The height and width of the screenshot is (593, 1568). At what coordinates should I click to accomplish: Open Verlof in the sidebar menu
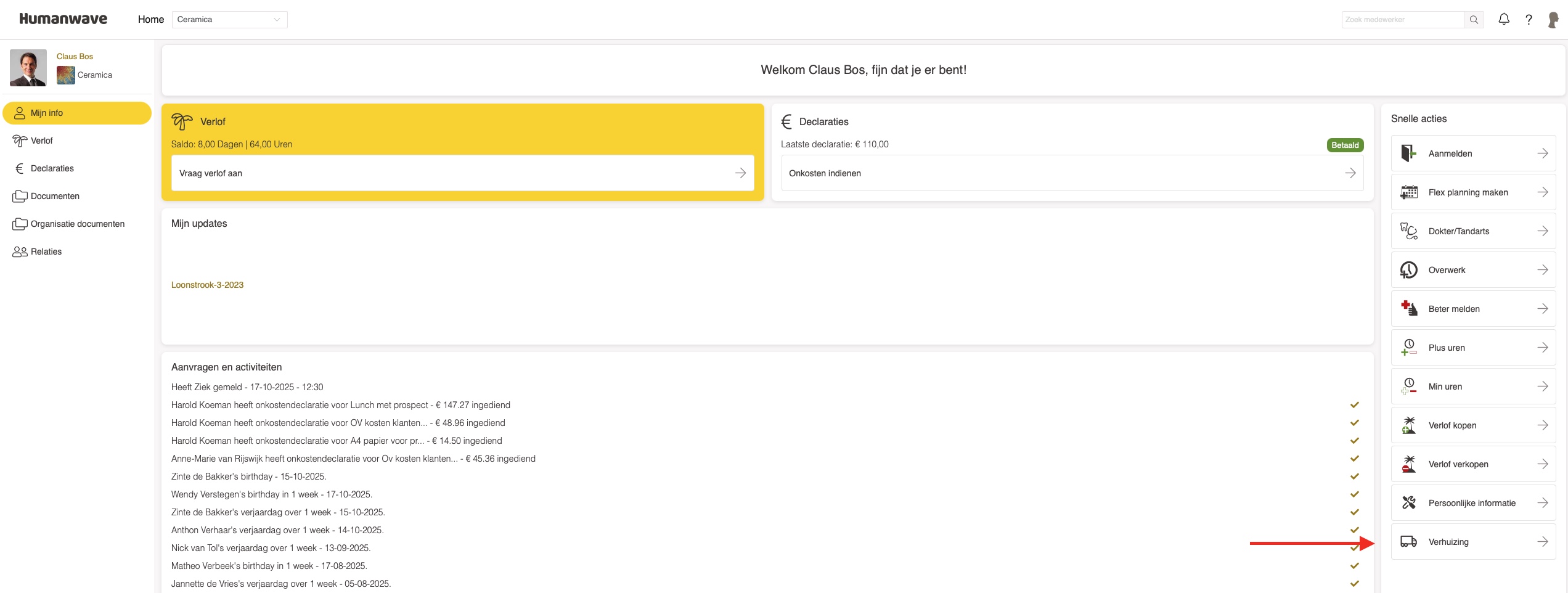pyautogui.click(x=42, y=141)
